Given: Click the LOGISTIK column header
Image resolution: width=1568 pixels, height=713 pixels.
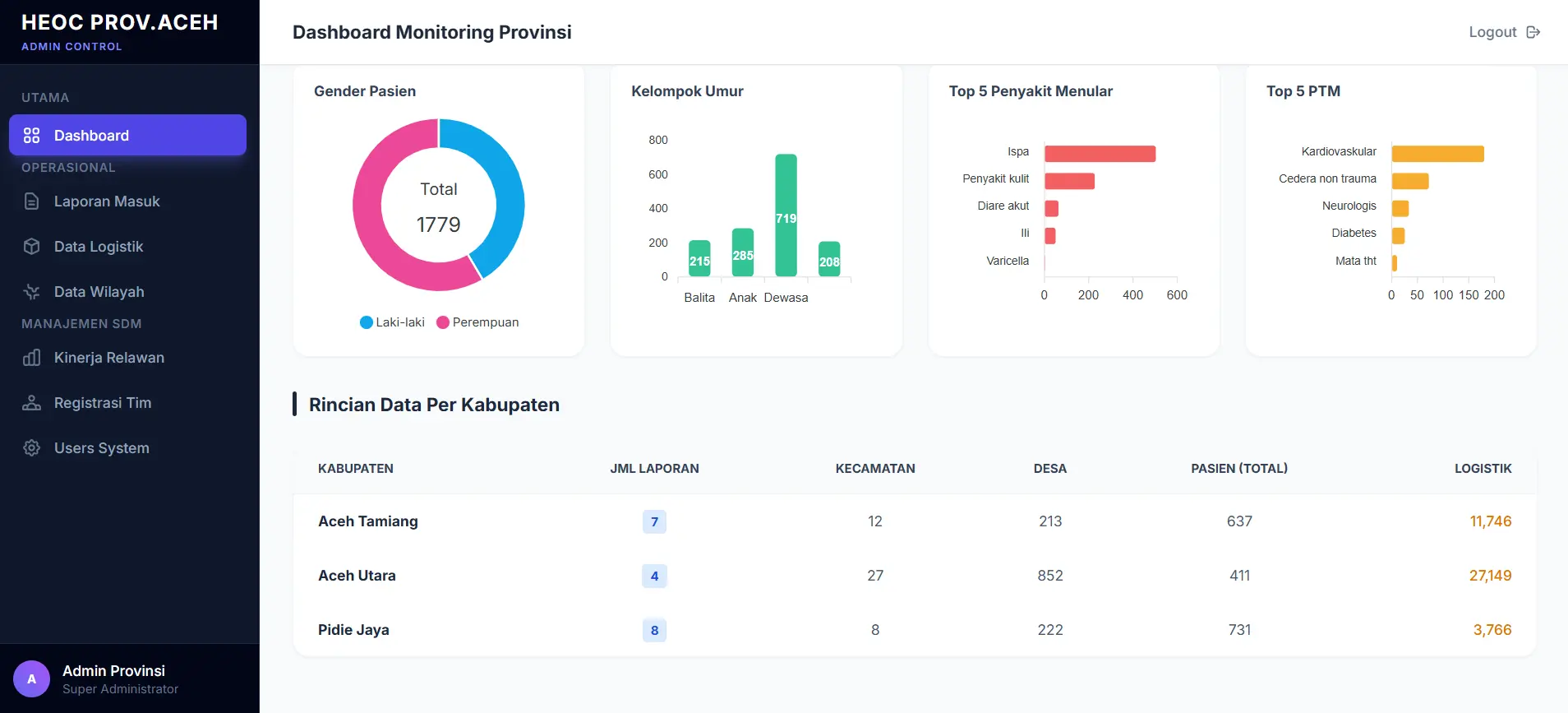Looking at the screenshot, I should [x=1483, y=469].
